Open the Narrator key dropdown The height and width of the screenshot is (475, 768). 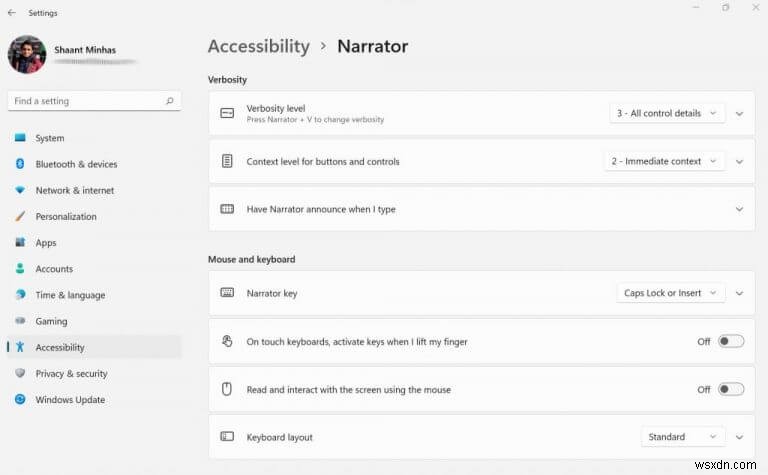coord(670,293)
